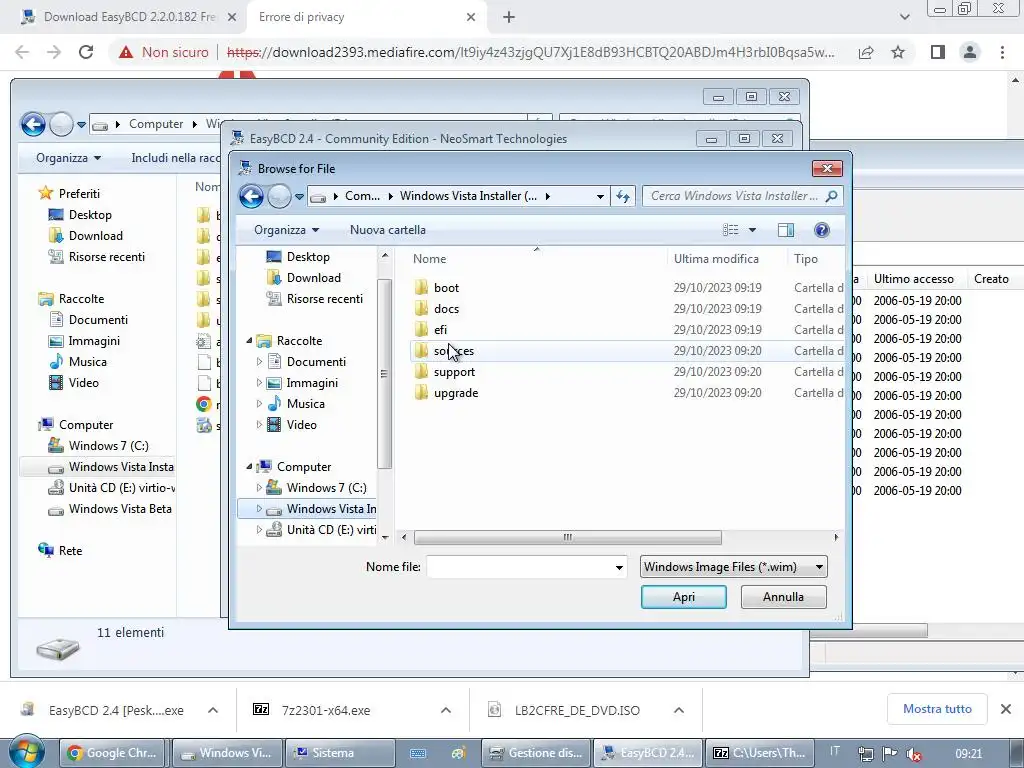The height and width of the screenshot is (768, 1024).
Task: Expand Video in dialog tree
Action: click(x=259, y=424)
